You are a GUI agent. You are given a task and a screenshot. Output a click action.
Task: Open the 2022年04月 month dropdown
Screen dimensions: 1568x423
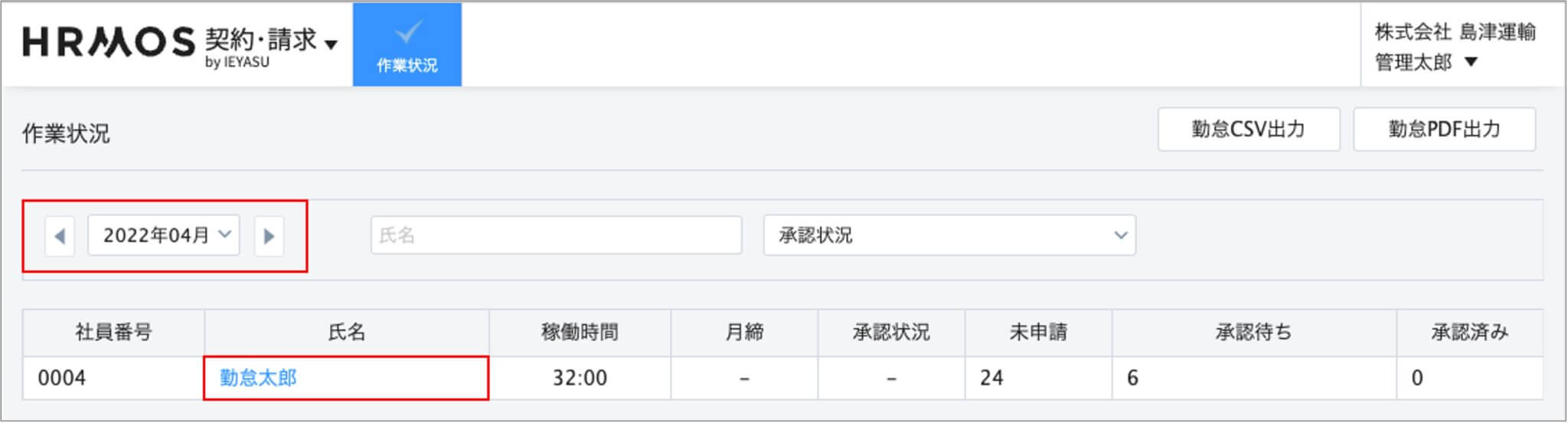tap(164, 235)
